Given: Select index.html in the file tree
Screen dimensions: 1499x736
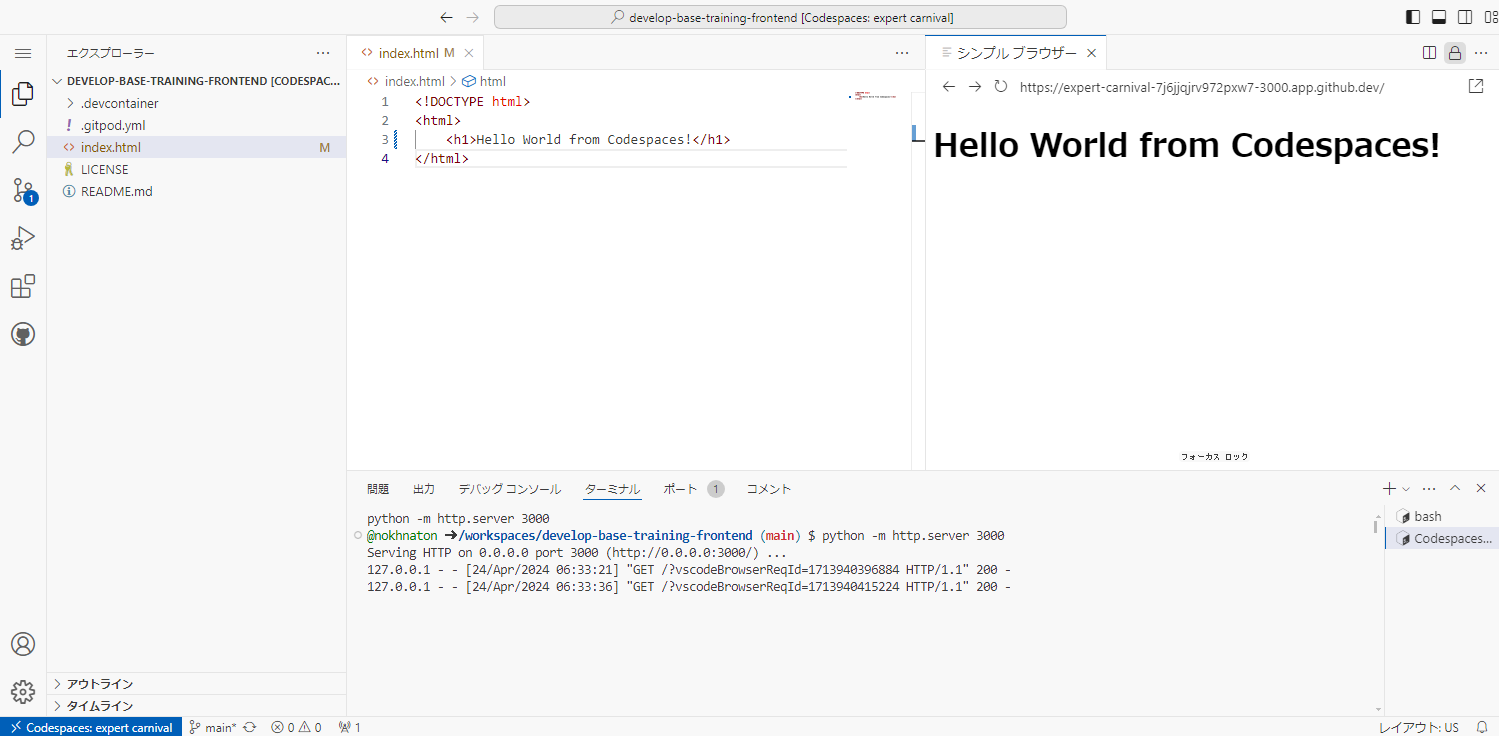Looking at the screenshot, I should tap(196, 147).
